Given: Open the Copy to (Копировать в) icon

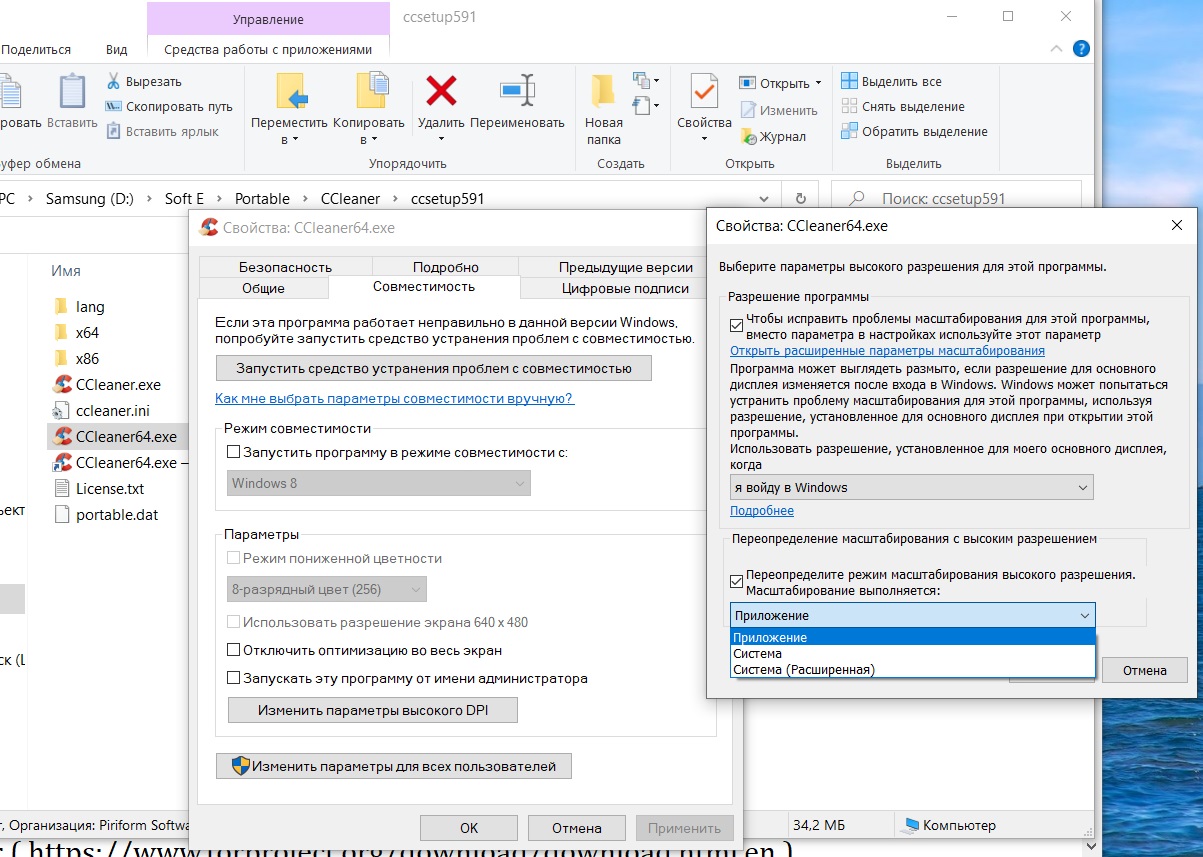Looking at the screenshot, I should (372, 92).
